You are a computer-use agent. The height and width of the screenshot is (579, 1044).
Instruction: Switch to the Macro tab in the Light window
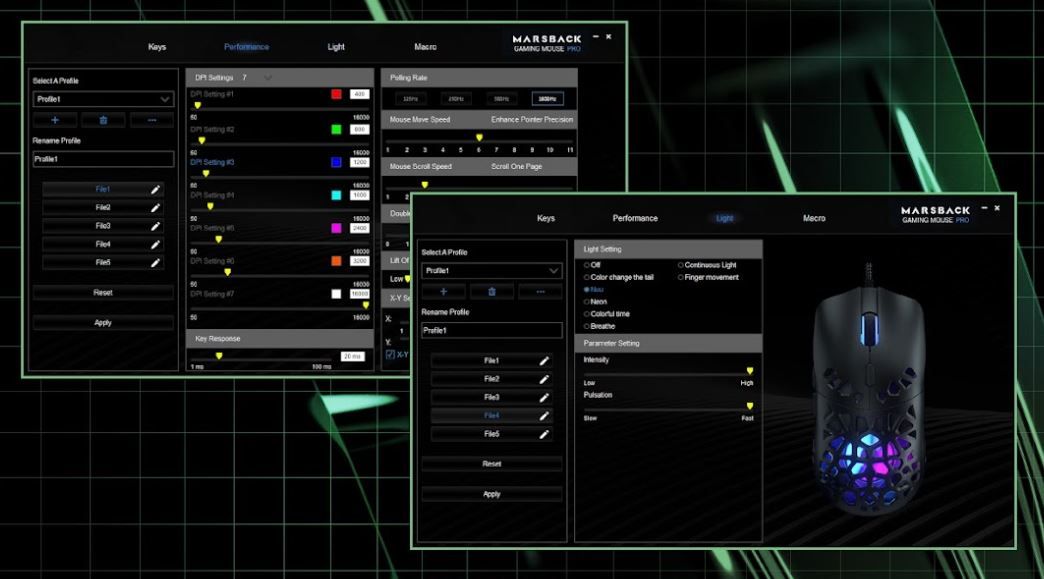[814, 218]
